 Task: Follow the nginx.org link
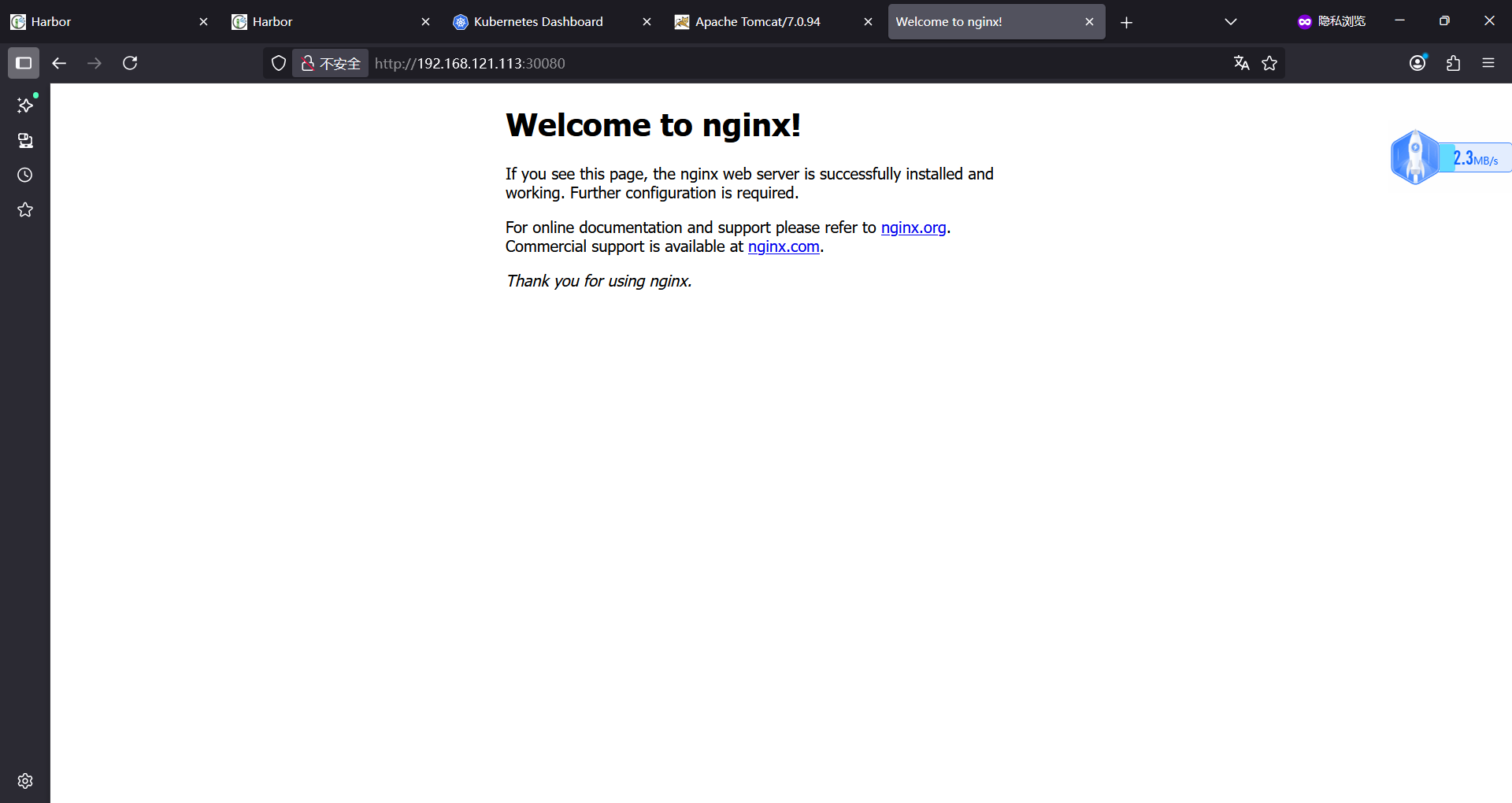click(913, 228)
